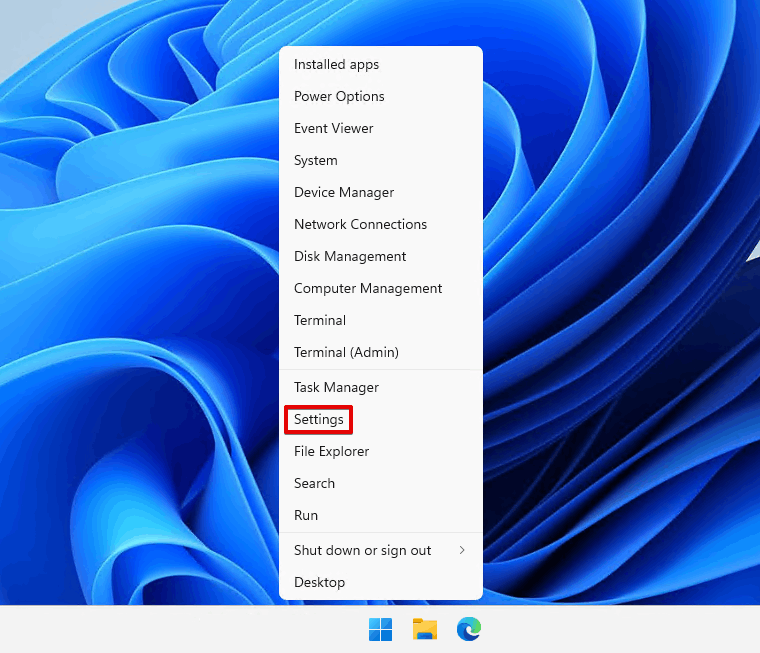The image size is (760, 653).
Task: Select Disk Management
Action: coord(380,256)
